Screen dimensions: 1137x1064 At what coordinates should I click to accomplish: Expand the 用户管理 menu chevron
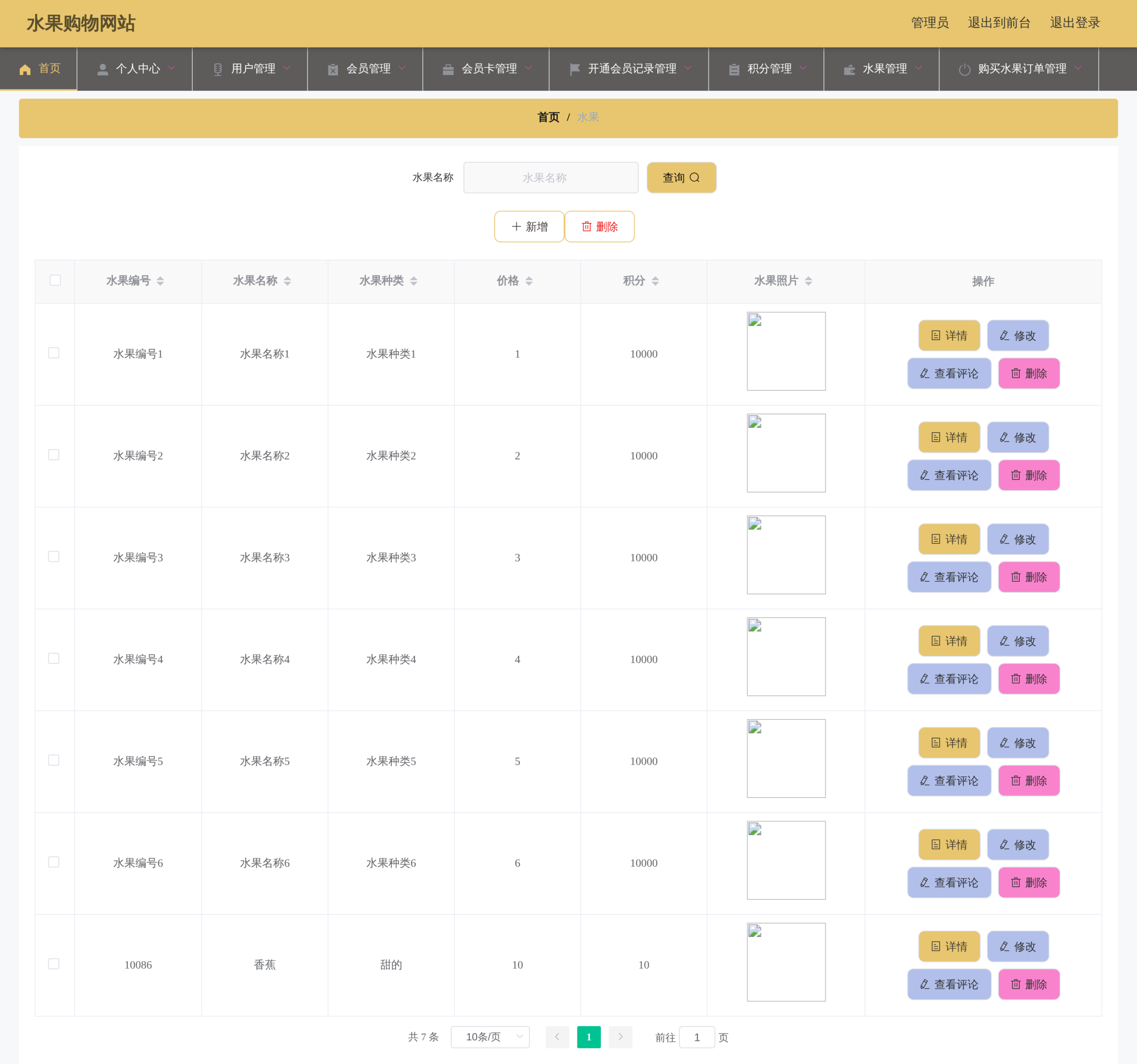tap(287, 68)
